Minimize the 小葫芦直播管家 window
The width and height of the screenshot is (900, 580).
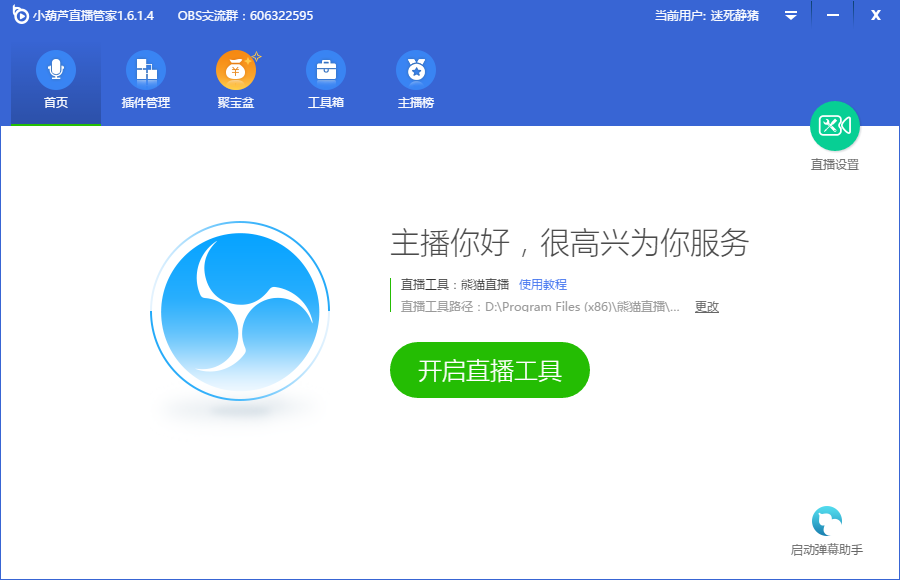point(832,15)
